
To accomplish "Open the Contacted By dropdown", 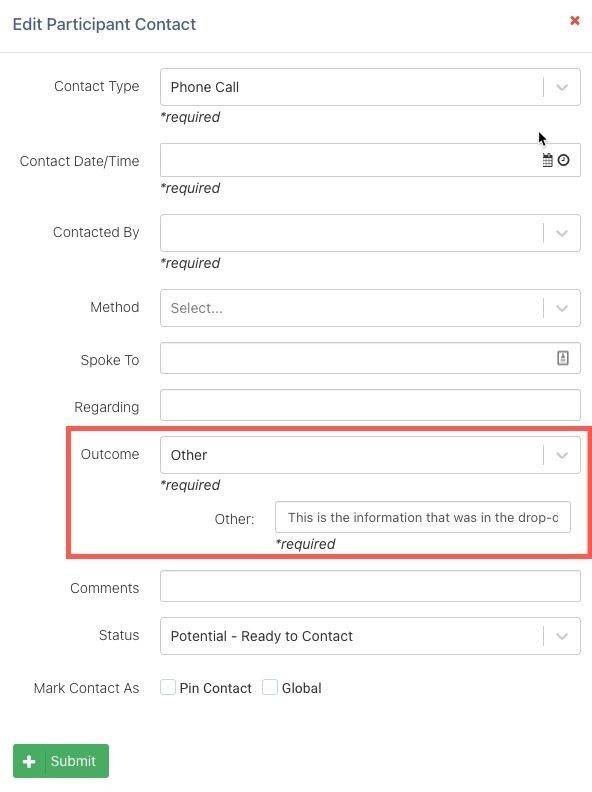I will 370,233.
